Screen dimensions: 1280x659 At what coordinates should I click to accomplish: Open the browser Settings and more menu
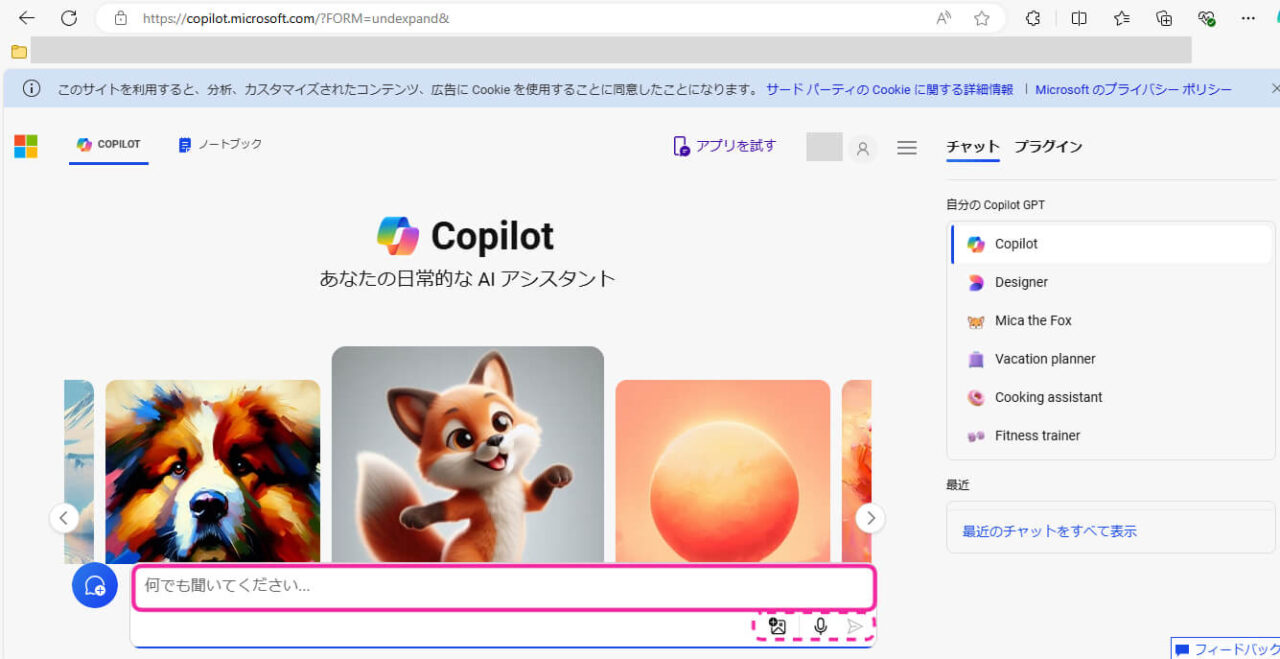(x=1248, y=18)
